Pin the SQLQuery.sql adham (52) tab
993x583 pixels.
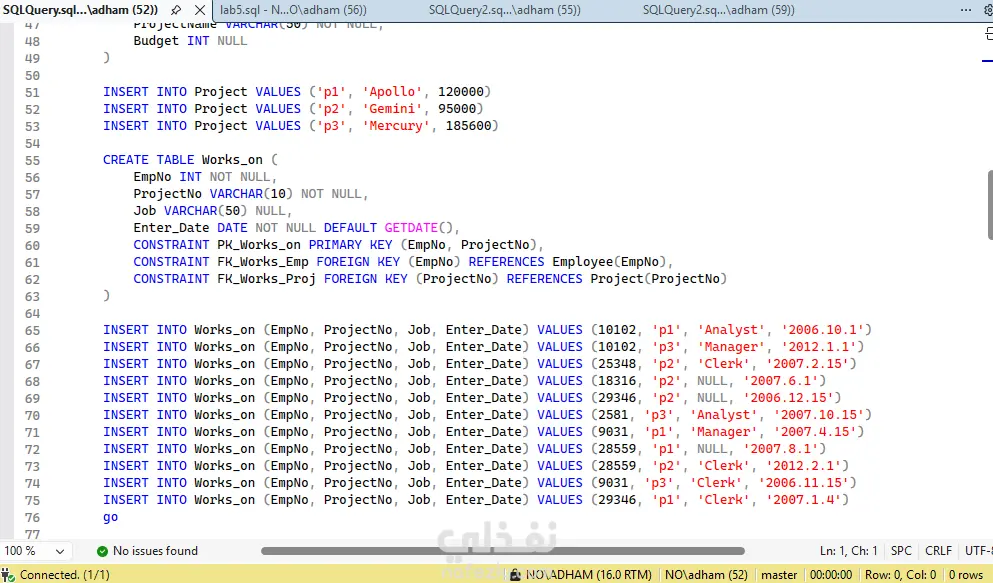point(176,10)
